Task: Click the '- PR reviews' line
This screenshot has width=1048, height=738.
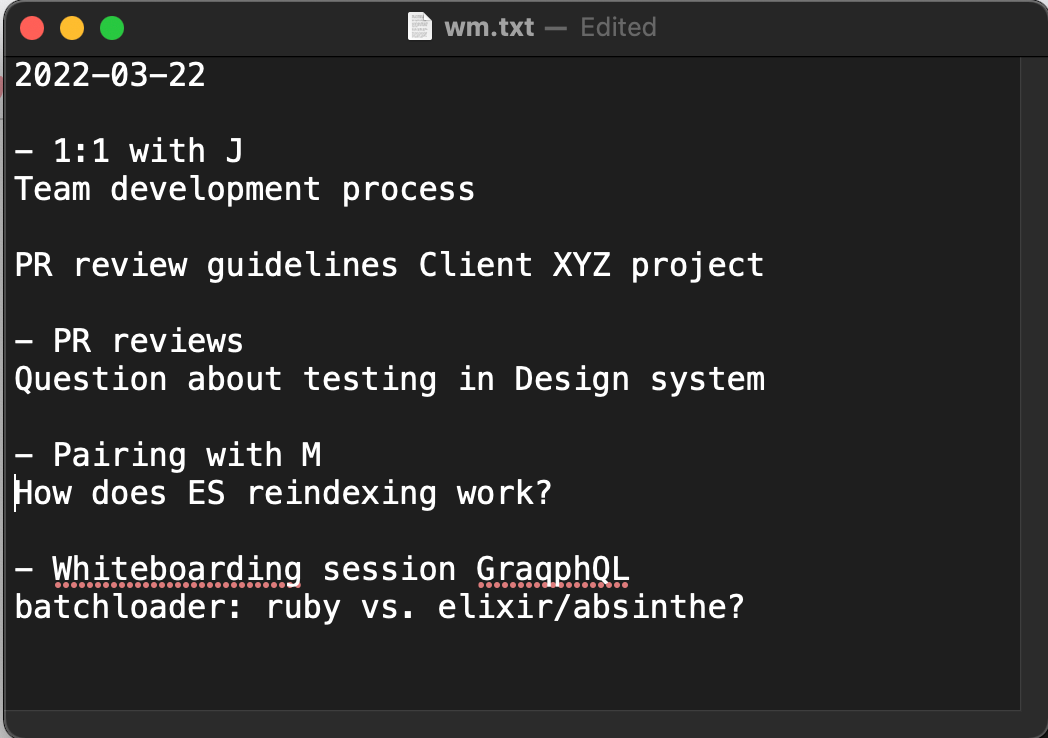Action: click(129, 341)
